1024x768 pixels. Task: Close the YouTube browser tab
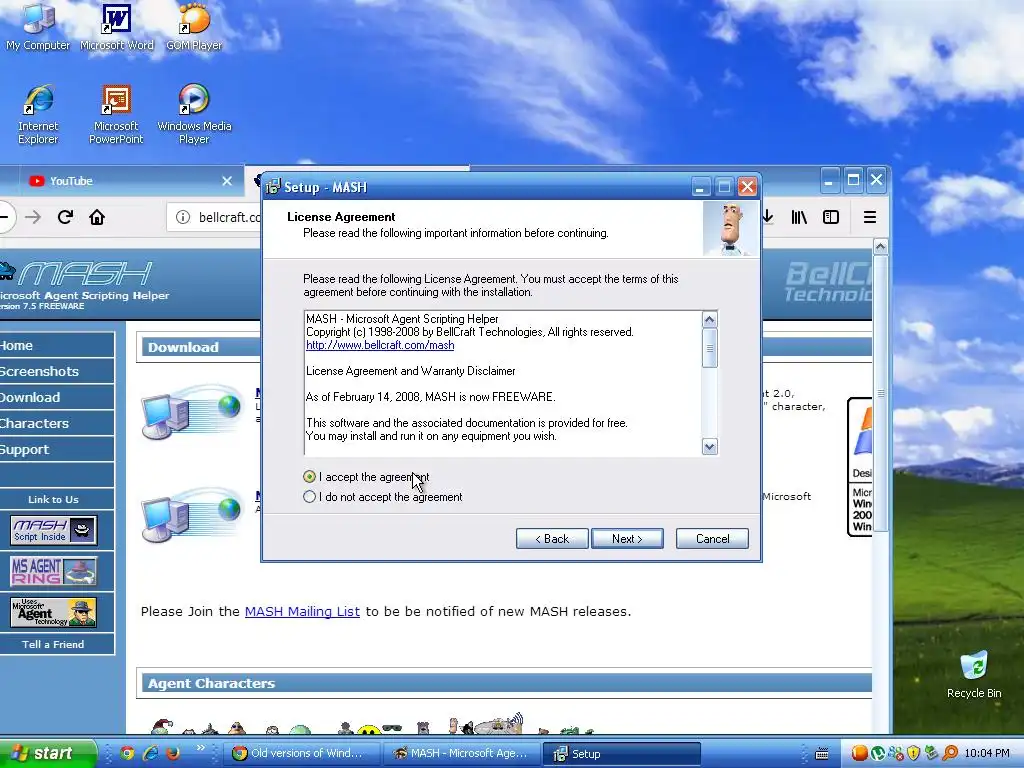227,181
